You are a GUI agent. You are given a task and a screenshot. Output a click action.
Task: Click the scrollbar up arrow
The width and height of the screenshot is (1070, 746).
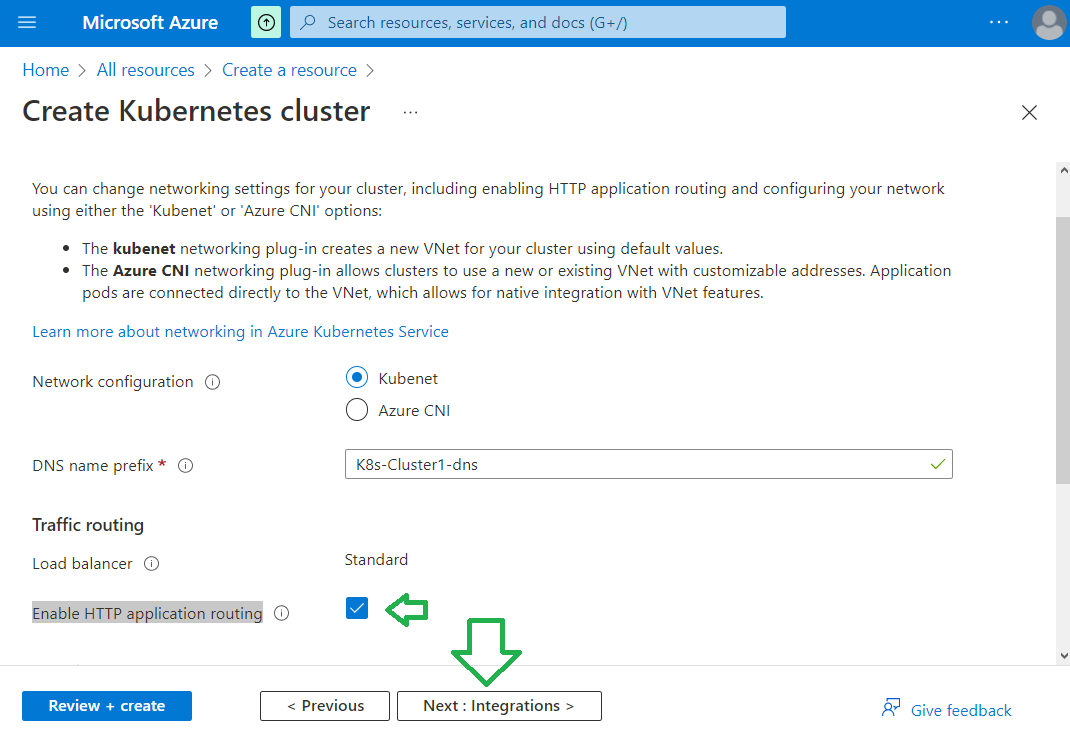coord(1063,171)
